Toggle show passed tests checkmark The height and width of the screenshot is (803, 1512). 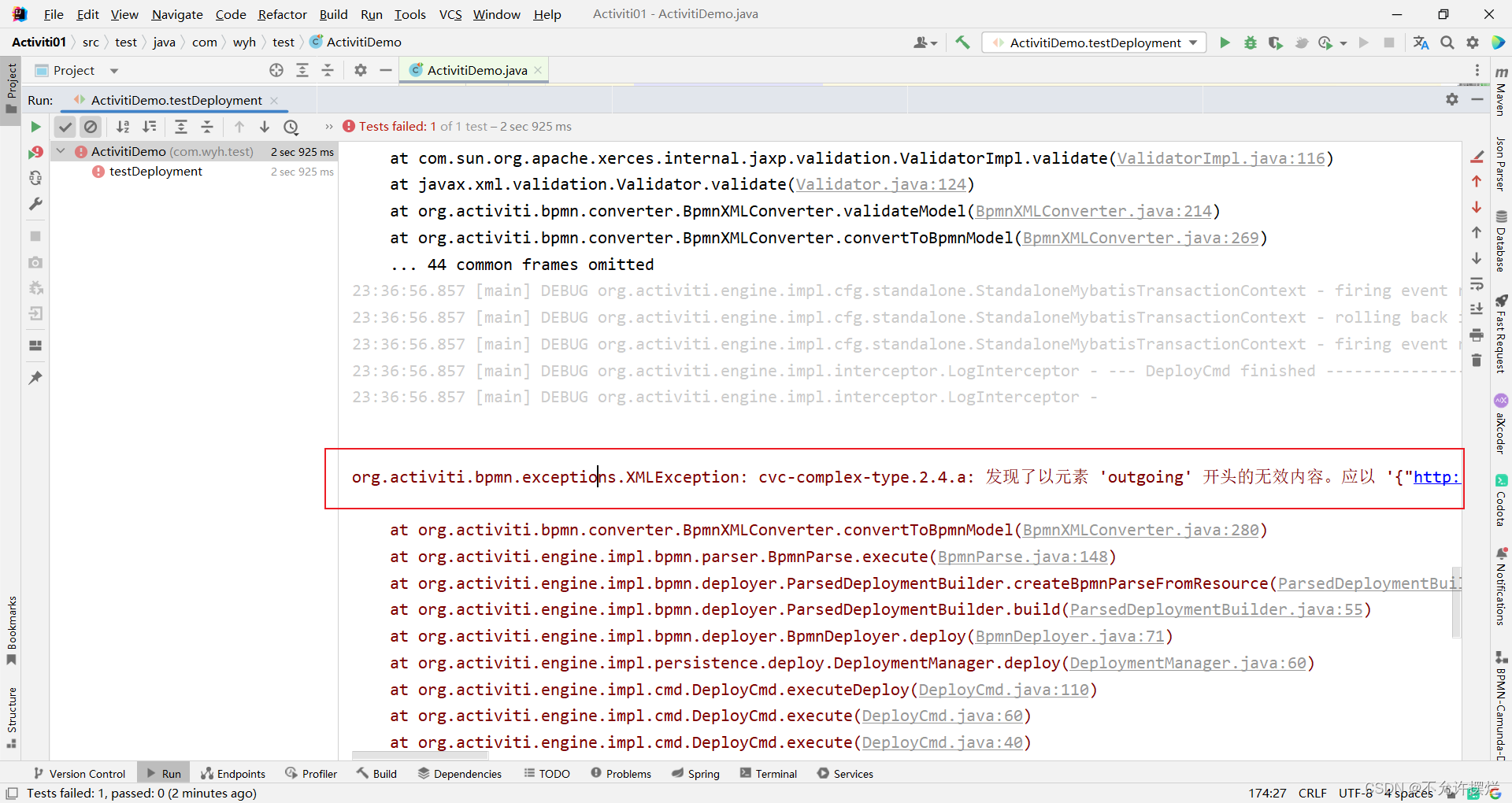[x=65, y=127]
